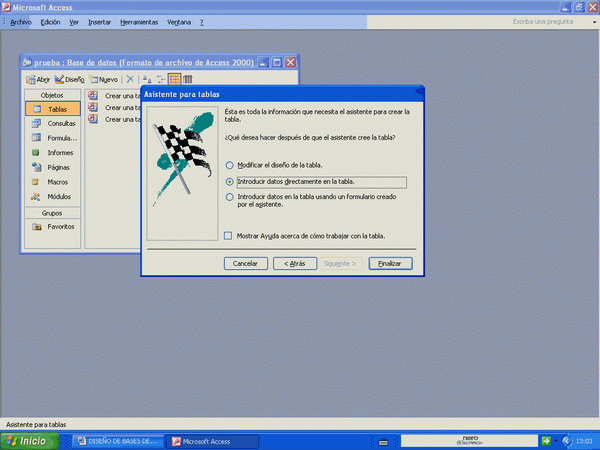Open the Insertar menu
This screenshot has height=450, width=600.
(99, 22)
